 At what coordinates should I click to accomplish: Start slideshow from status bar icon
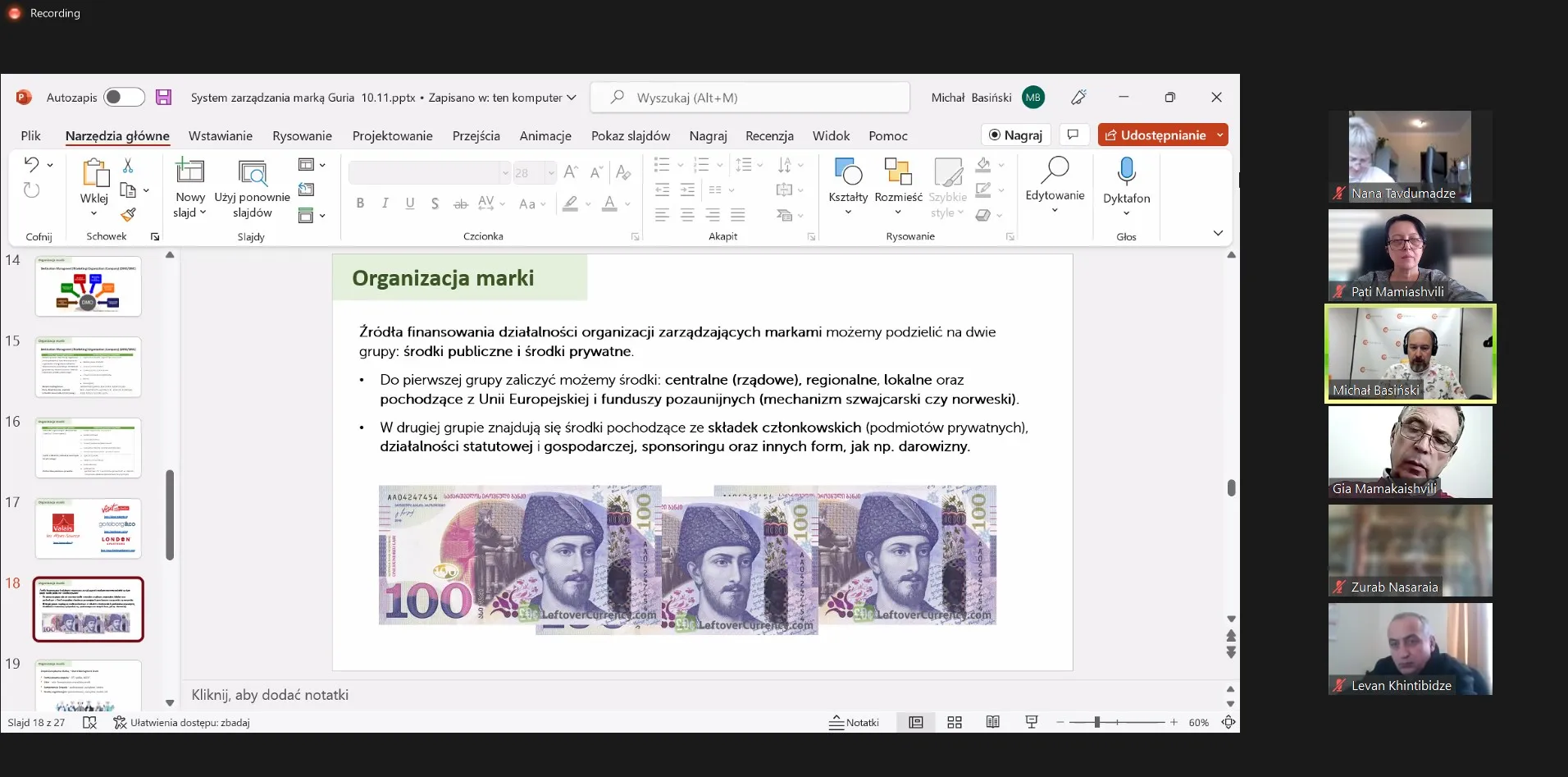point(1032,723)
